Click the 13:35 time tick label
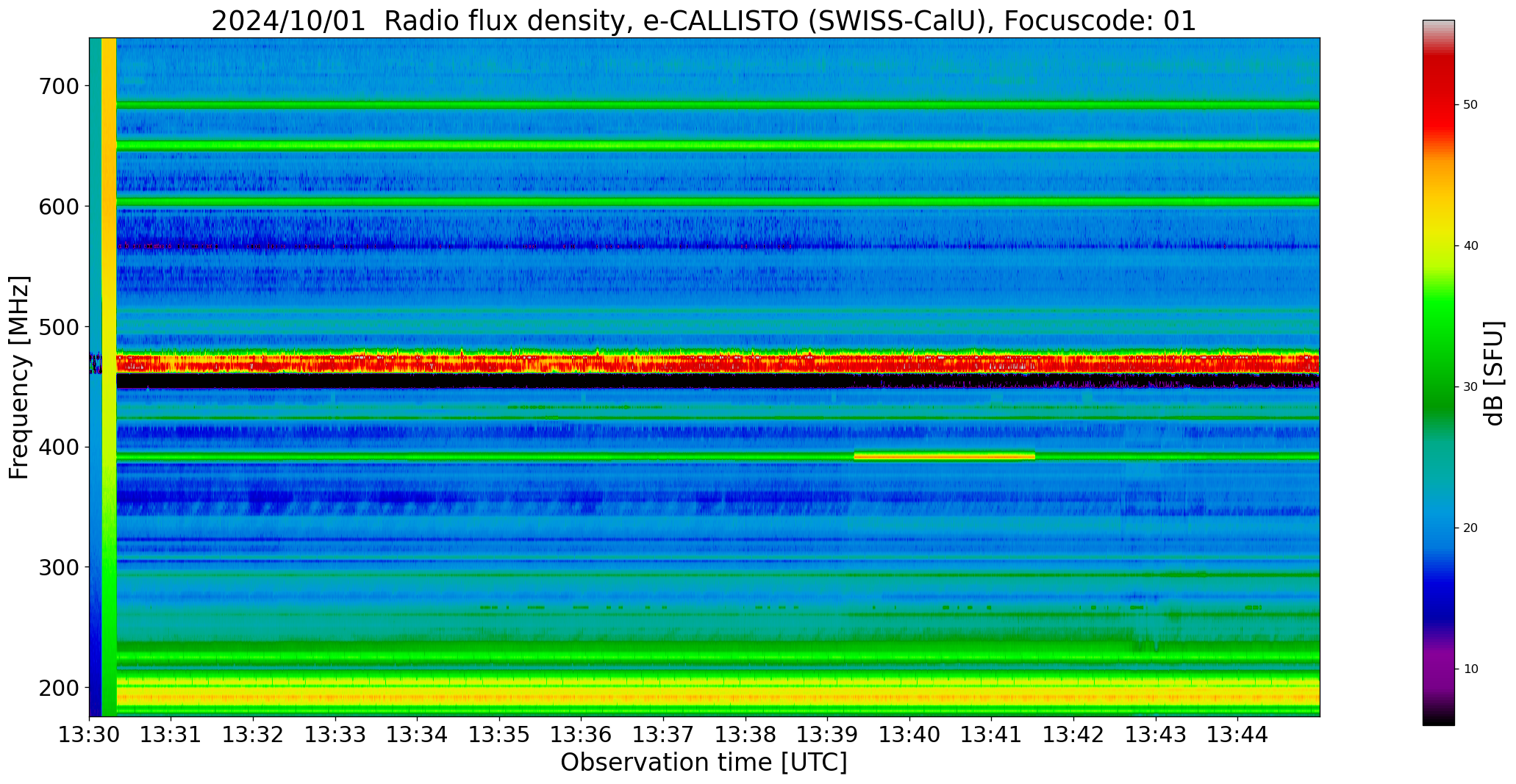Screen dimensions: 1516x784 coord(499,735)
